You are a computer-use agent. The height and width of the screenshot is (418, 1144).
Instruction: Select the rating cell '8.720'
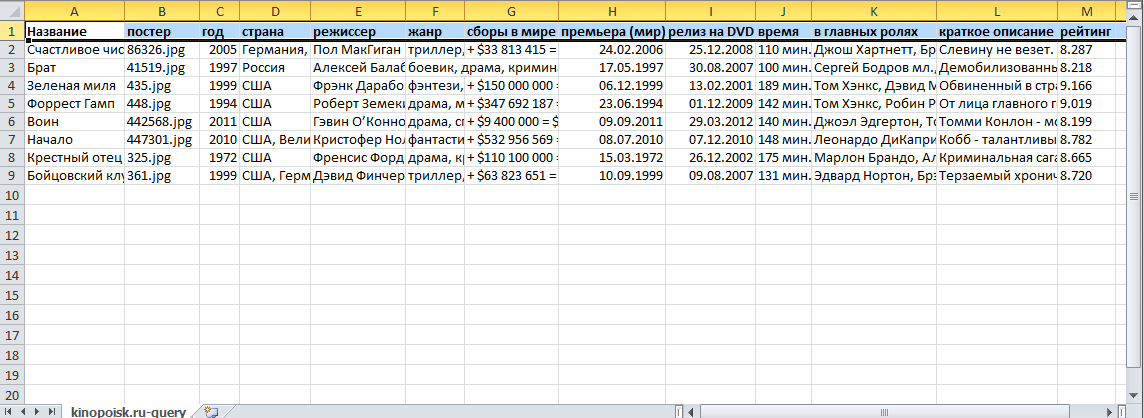click(1086, 175)
